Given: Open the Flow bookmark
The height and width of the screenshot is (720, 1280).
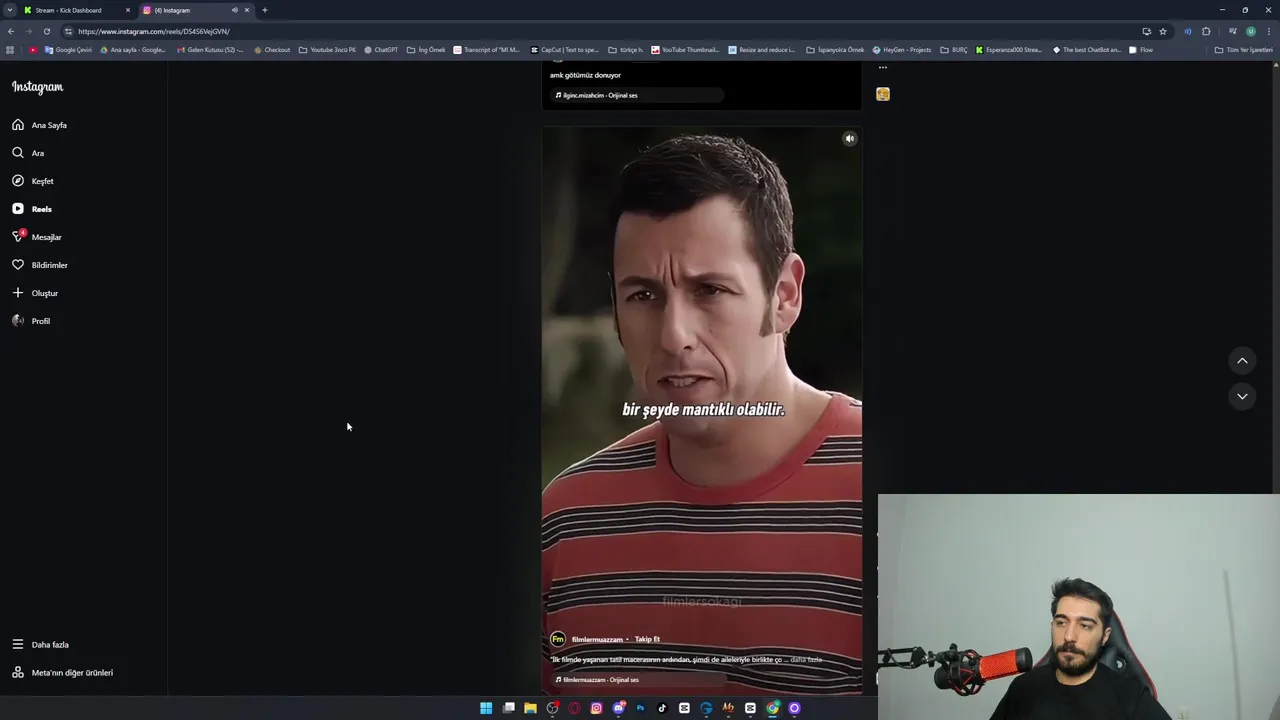Looking at the screenshot, I should [1141, 50].
